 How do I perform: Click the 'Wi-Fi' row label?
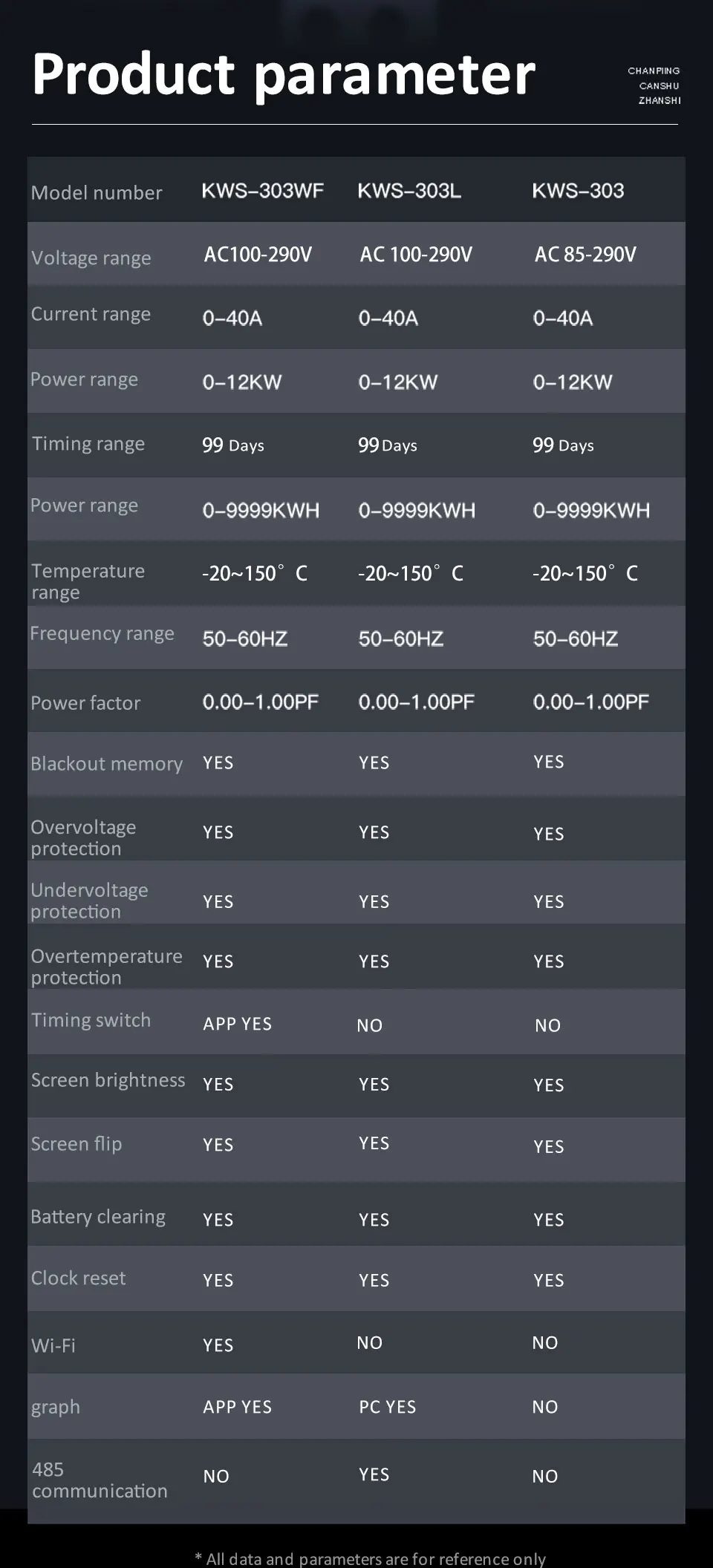[53, 1345]
